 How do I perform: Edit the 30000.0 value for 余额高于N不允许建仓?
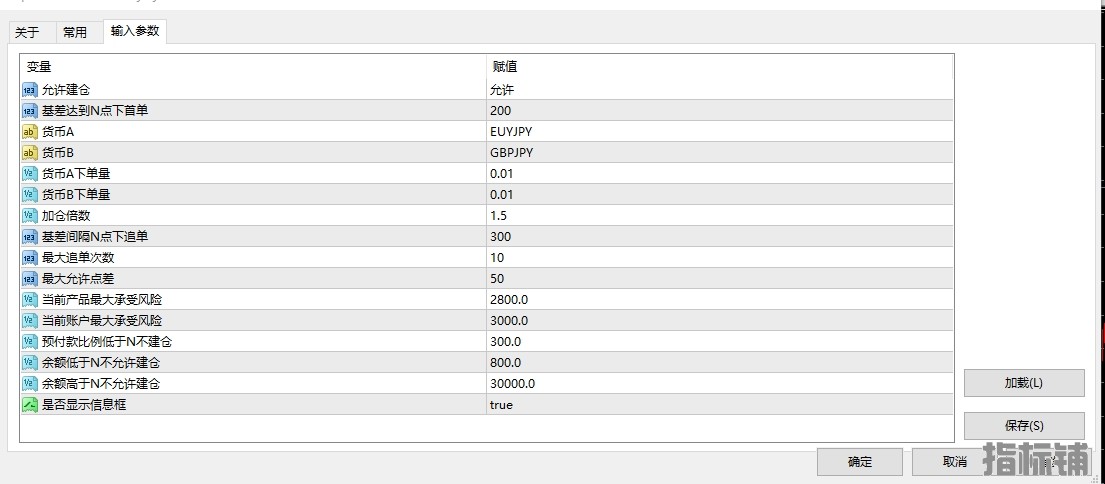(x=720, y=384)
